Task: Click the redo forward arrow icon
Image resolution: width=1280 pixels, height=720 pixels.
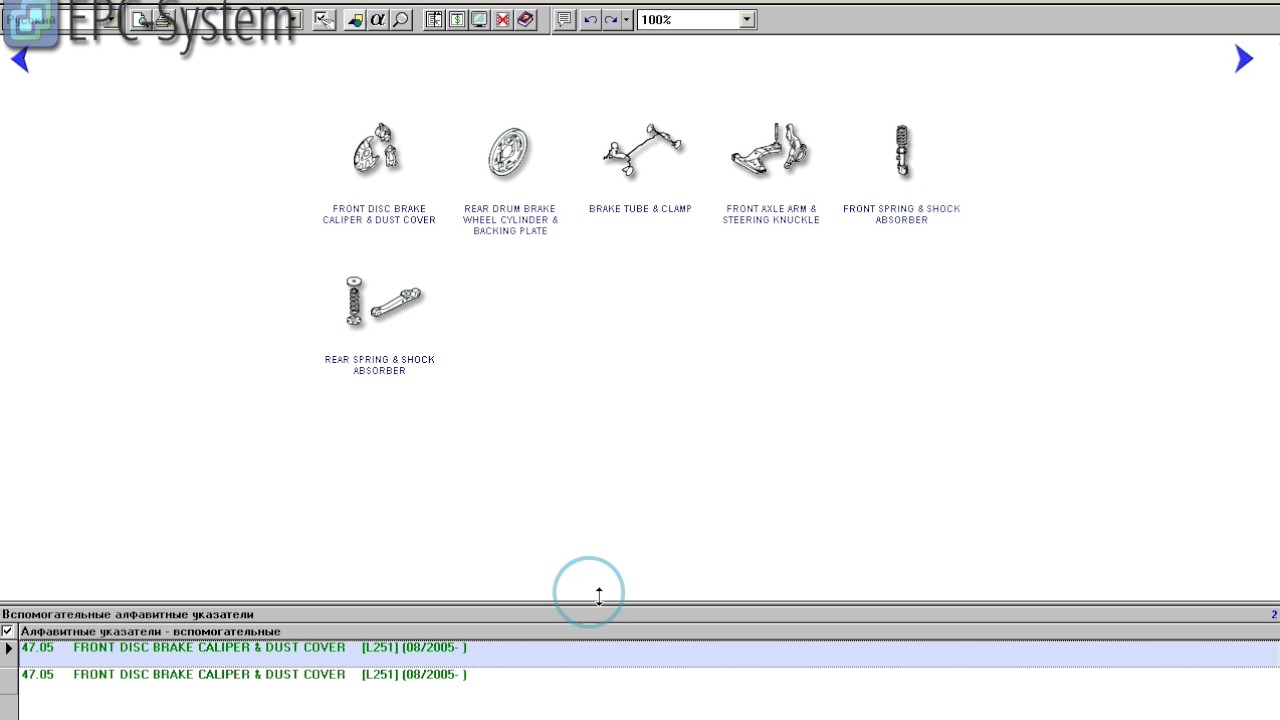Action: tap(611, 20)
